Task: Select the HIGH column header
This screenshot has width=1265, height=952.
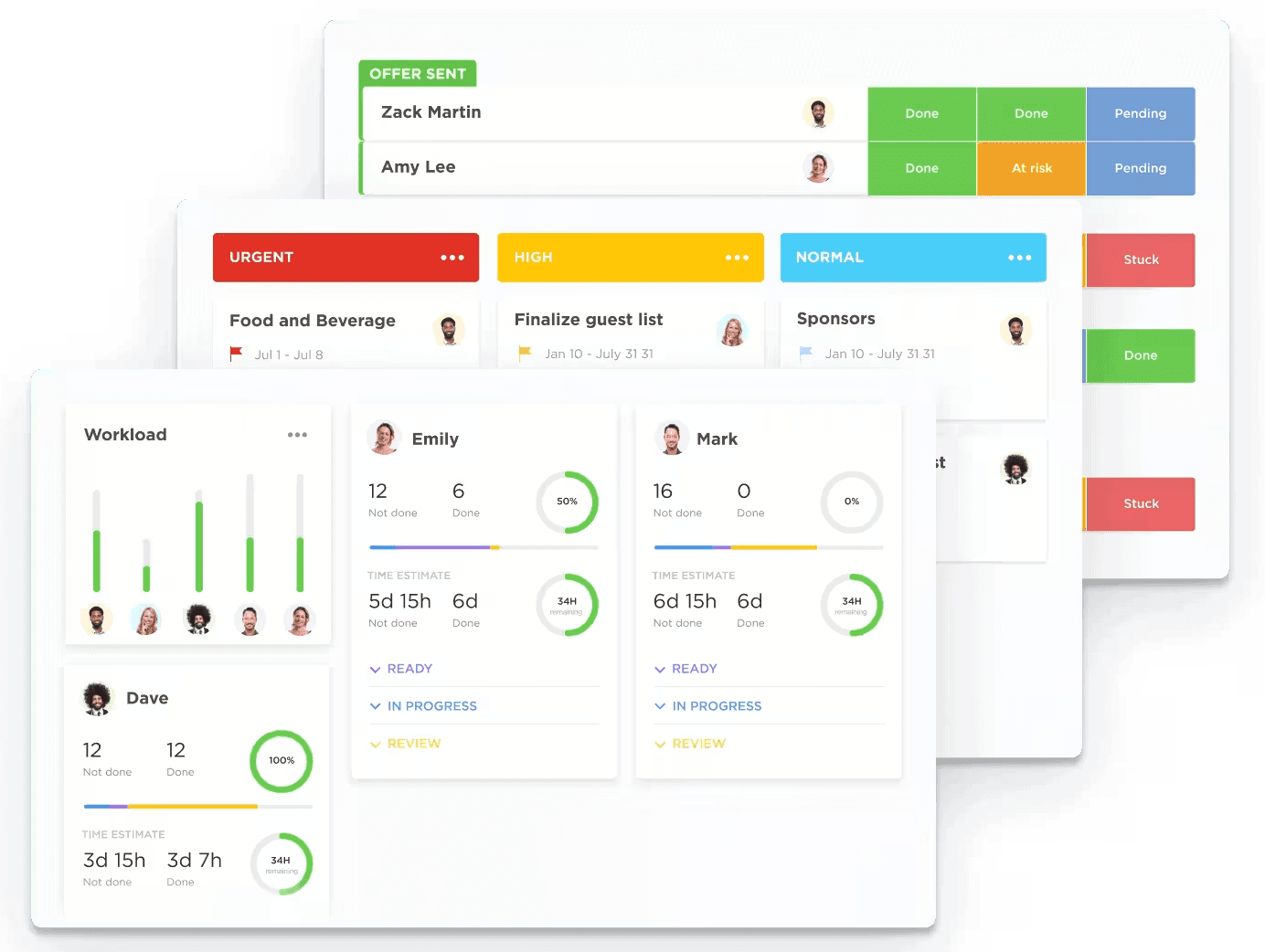Action: pyautogui.click(x=631, y=258)
